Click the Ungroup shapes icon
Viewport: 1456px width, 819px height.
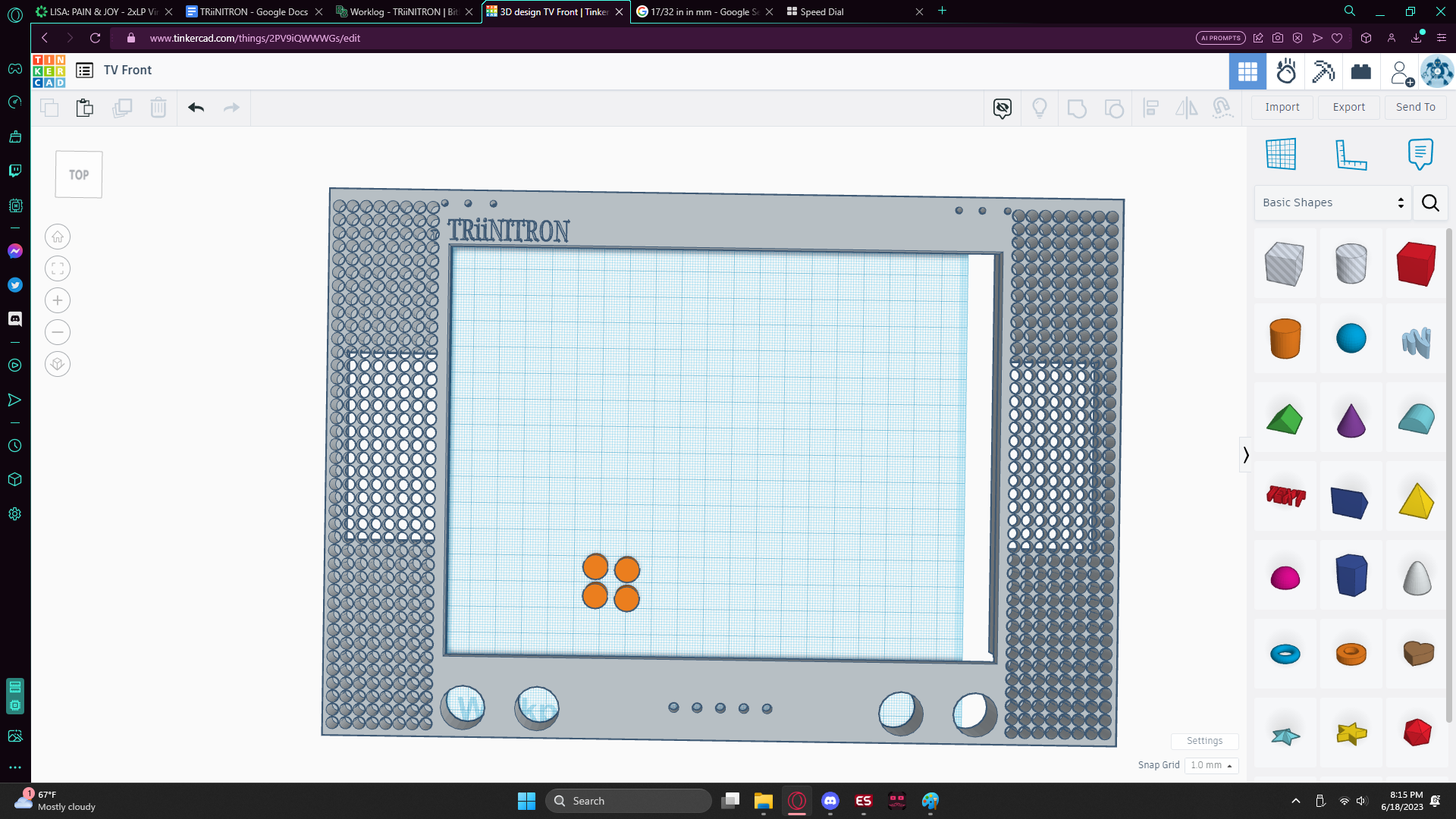[1114, 108]
